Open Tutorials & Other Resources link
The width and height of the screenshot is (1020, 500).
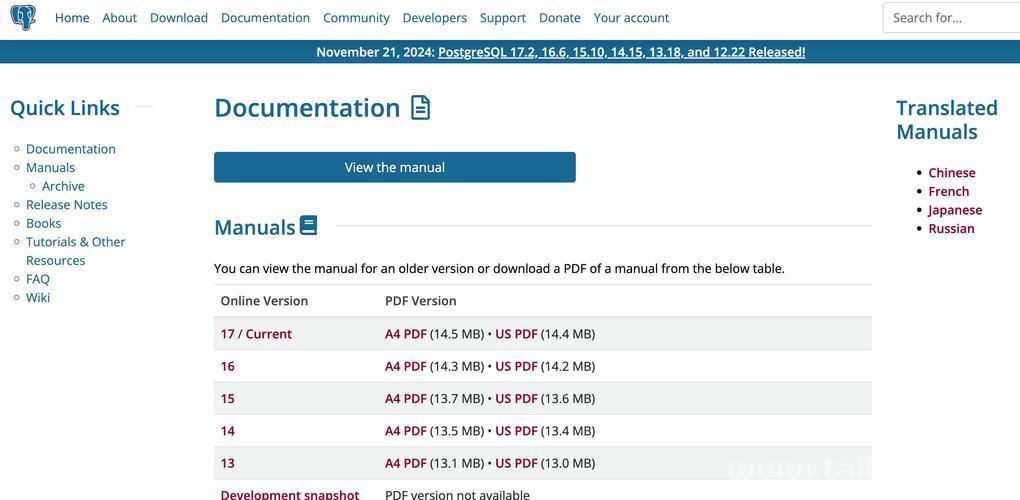75,251
